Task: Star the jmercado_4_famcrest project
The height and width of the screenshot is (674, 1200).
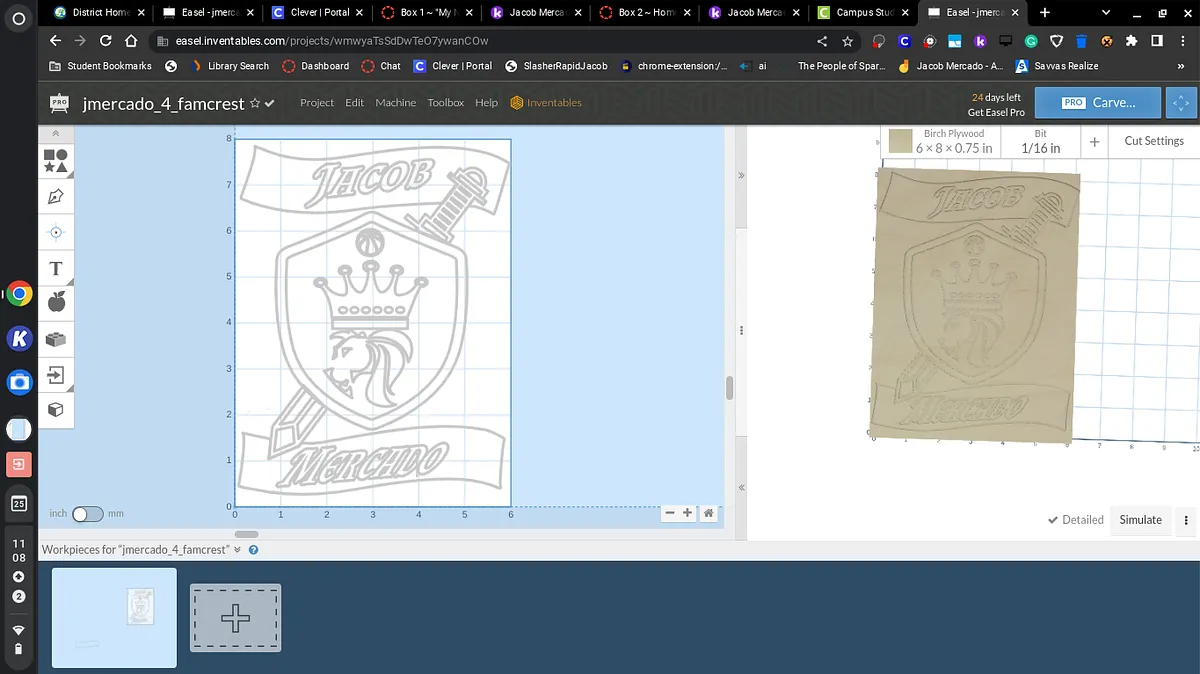Action: point(255,103)
